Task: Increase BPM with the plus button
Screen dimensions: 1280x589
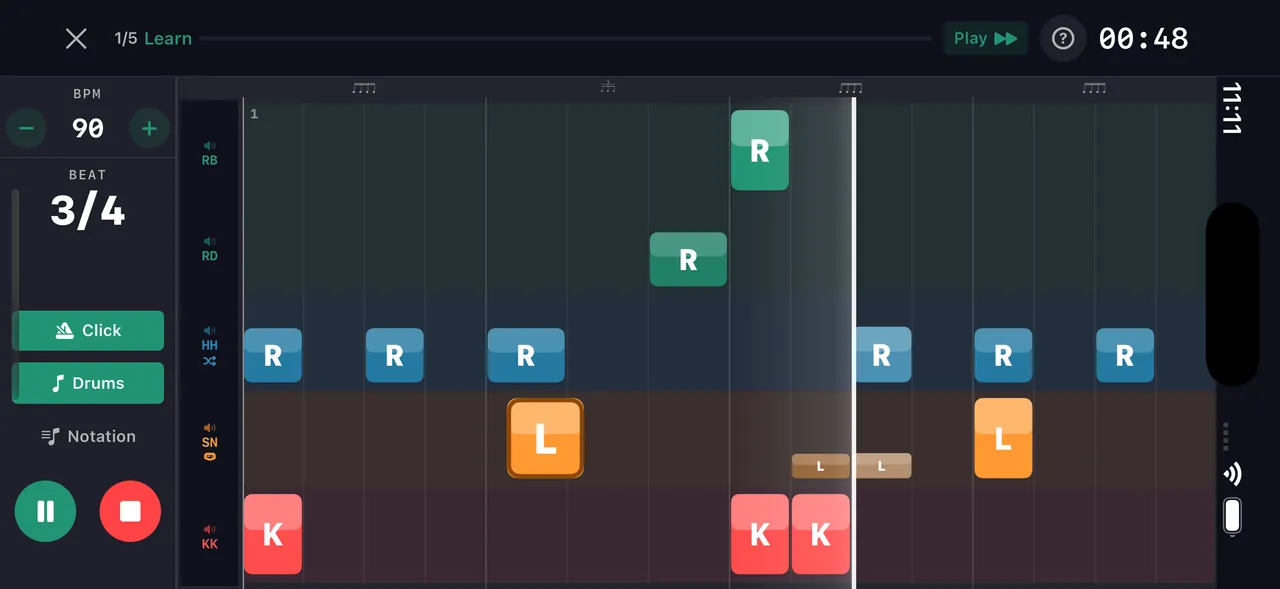Action: pyautogui.click(x=149, y=128)
